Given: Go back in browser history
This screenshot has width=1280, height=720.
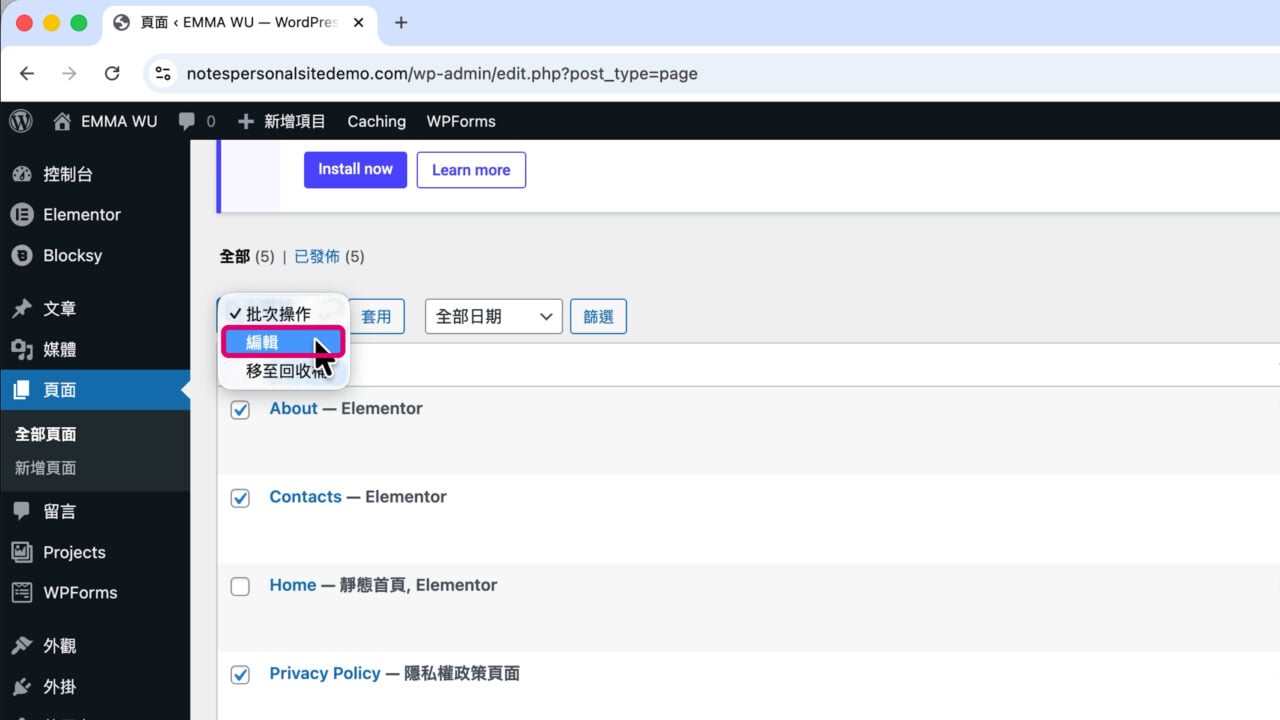Looking at the screenshot, I should 27,73.
